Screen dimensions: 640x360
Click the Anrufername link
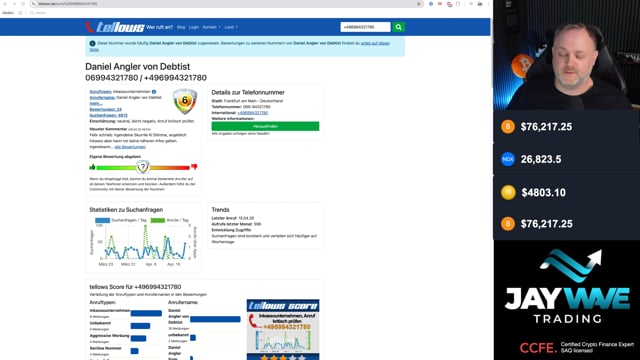[102, 98]
